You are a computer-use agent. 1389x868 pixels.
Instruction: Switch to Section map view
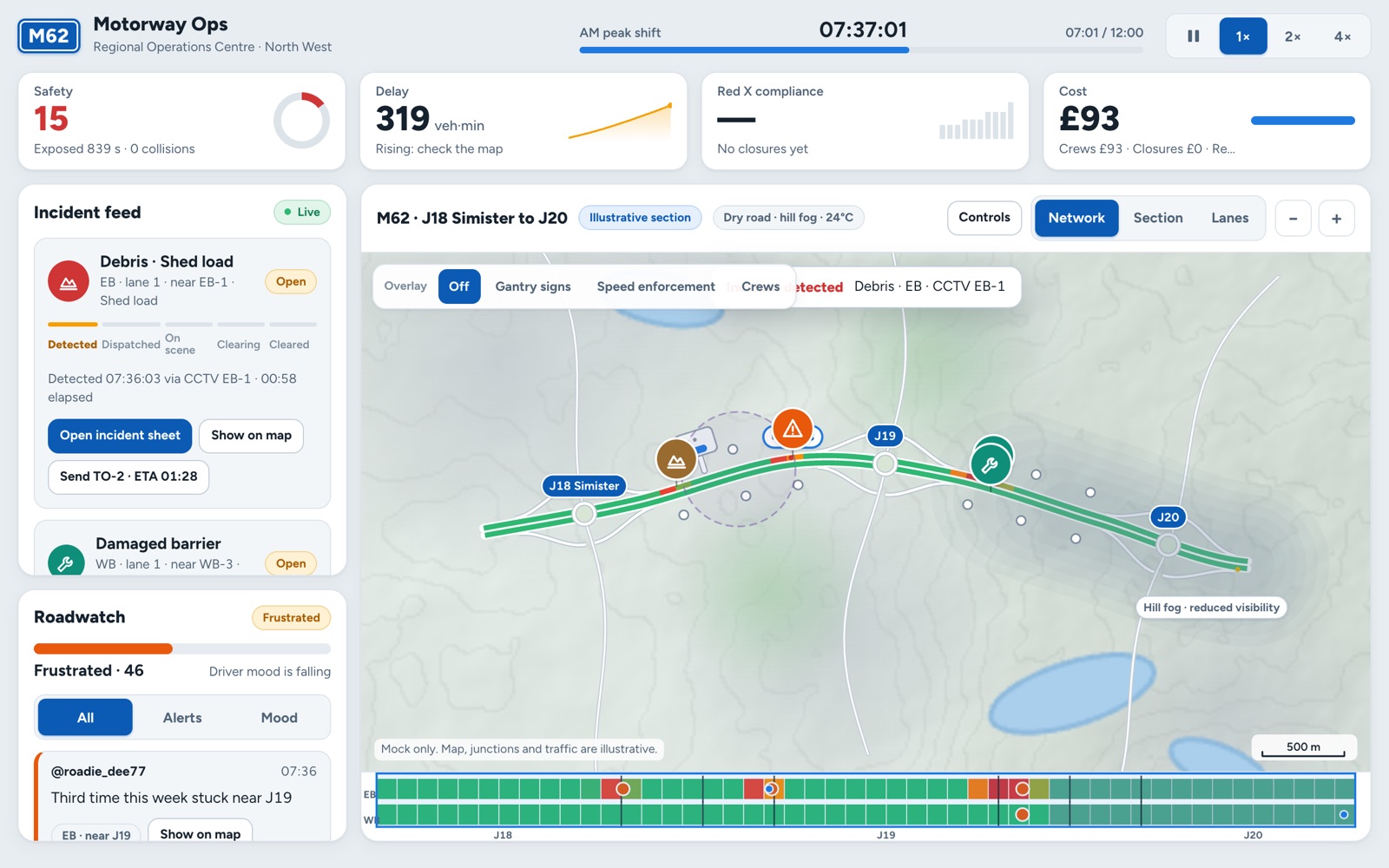click(x=1158, y=218)
